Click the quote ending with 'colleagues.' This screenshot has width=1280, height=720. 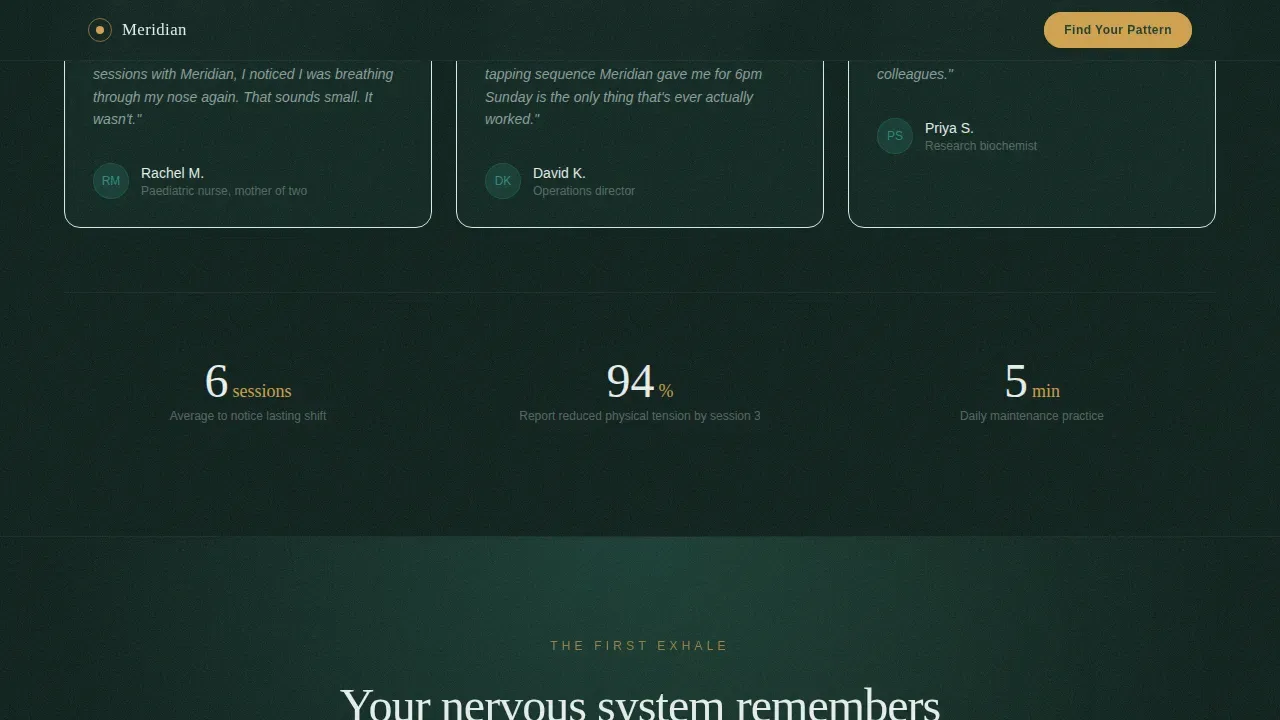(x=915, y=74)
